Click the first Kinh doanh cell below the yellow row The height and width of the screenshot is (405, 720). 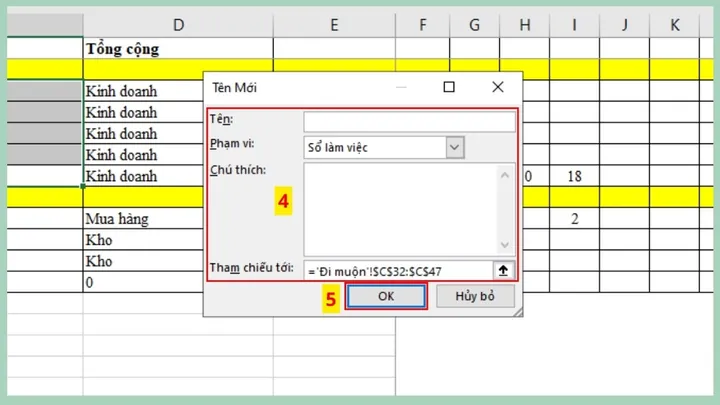(x=143, y=91)
